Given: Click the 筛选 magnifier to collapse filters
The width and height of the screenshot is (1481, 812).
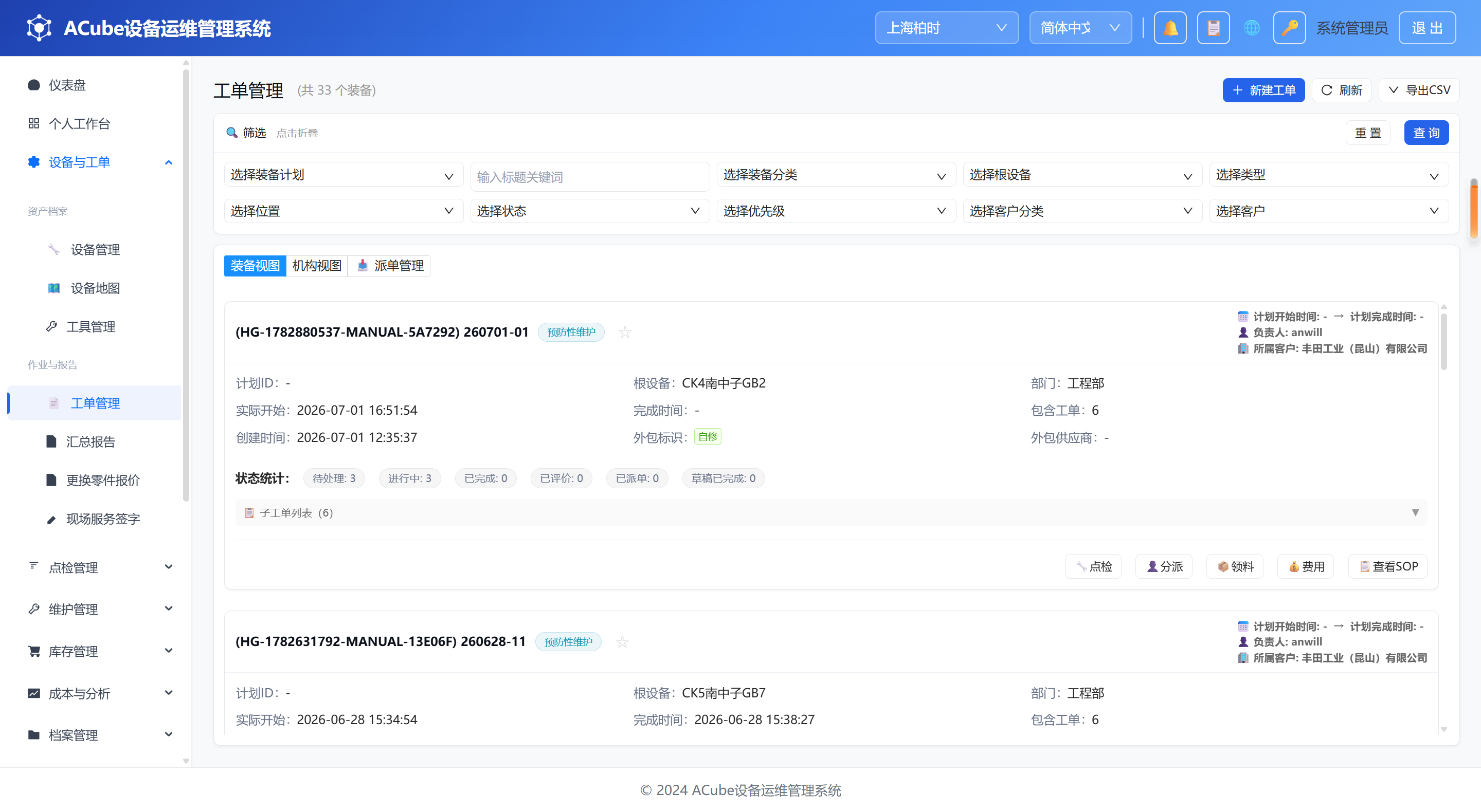Looking at the screenshot, I should [x=232, y=133].
